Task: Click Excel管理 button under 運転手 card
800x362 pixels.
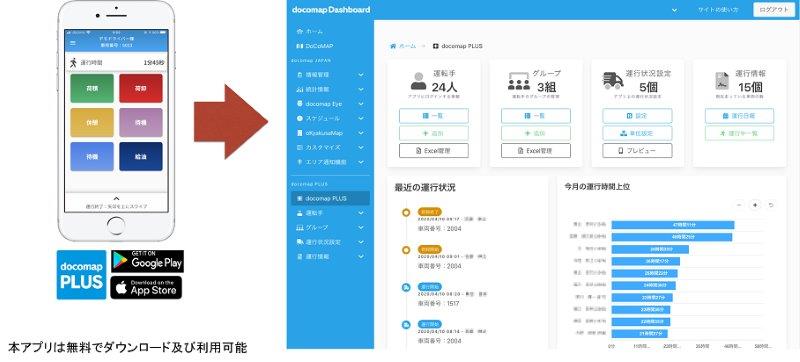Action: tap(434, 151)
